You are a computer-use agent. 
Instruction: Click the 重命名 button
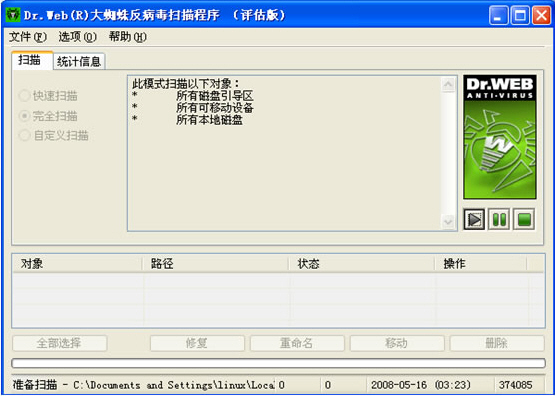(x=297, y=343)
